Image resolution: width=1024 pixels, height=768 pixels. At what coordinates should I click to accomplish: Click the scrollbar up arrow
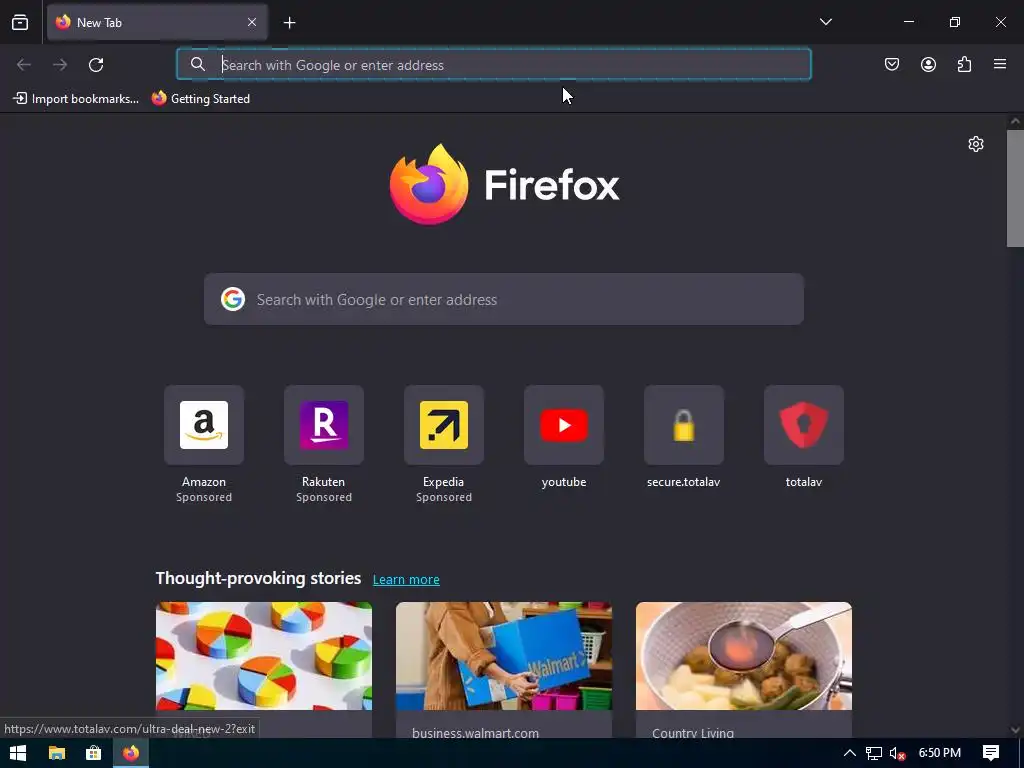point(1015,121)
